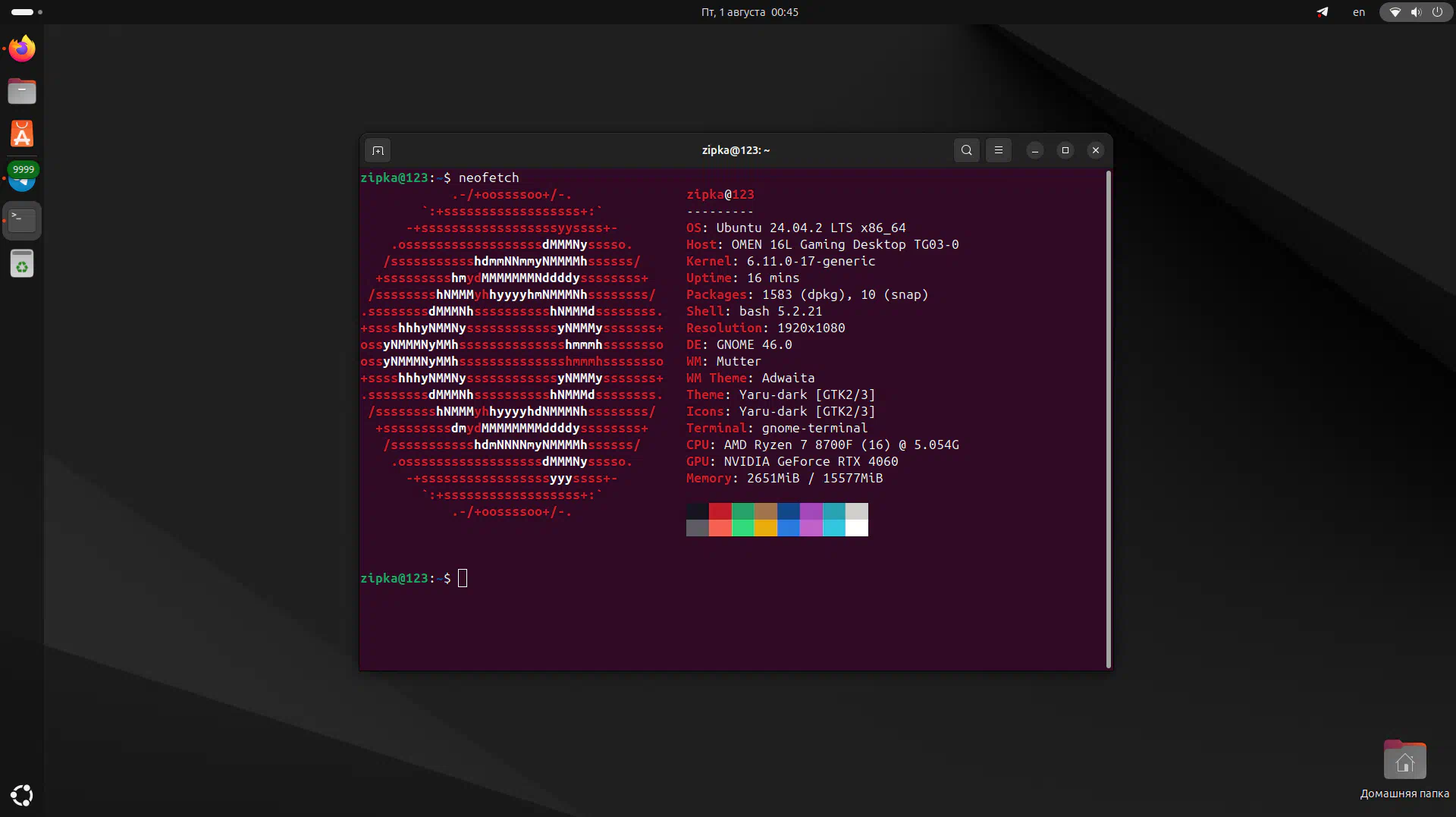Click Resolution 1920x1080 text

(x=766, y=328)
